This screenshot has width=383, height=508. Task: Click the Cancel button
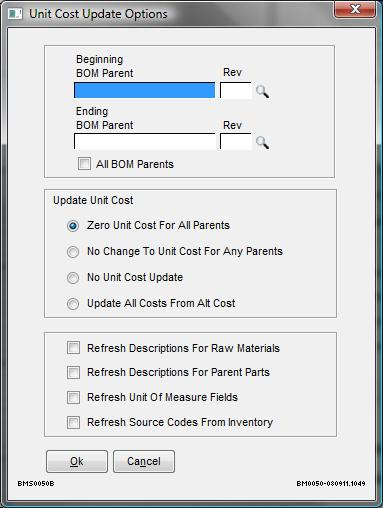144,461
